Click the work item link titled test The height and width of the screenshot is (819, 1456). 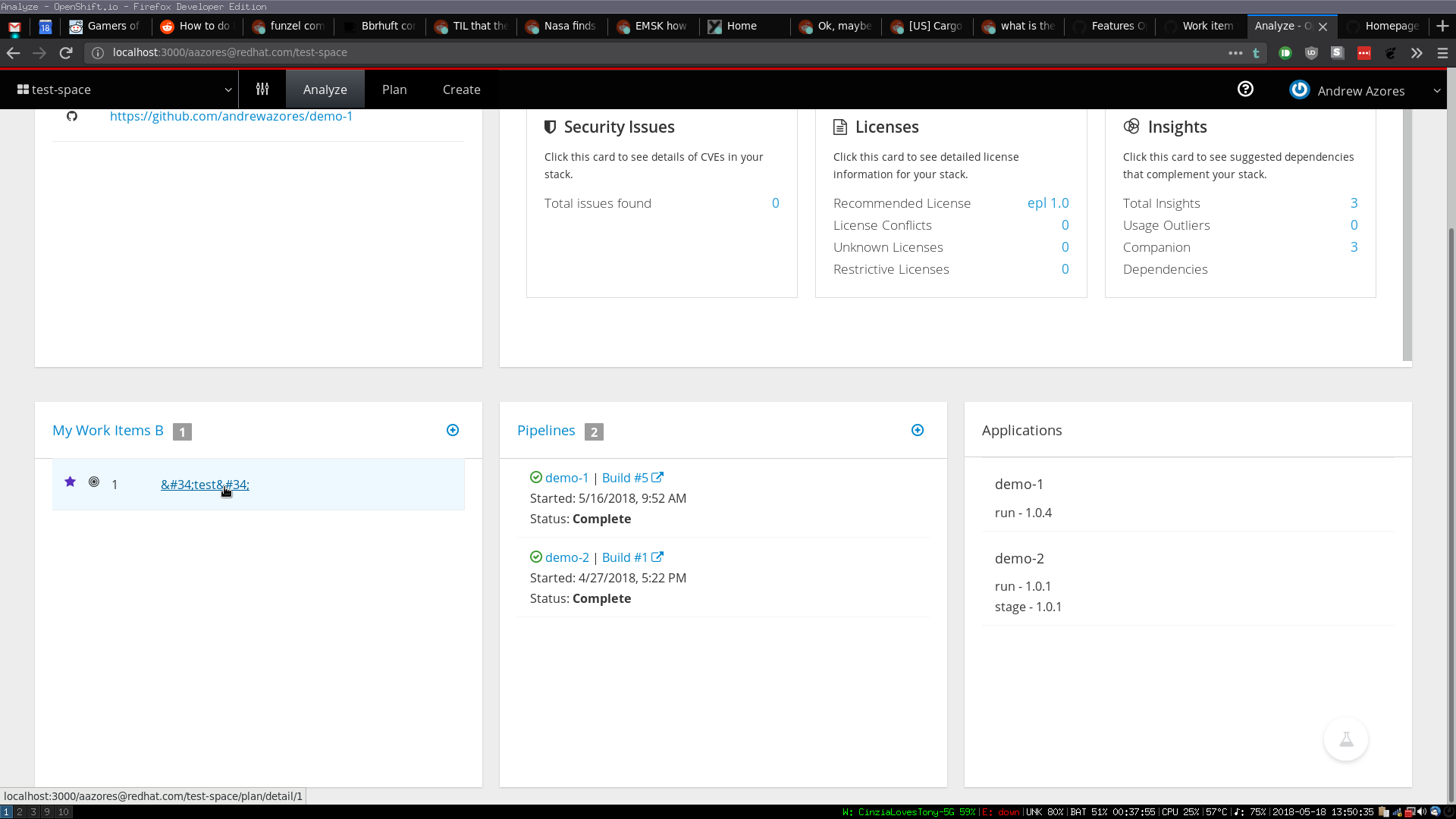click(x=205, y=485)
